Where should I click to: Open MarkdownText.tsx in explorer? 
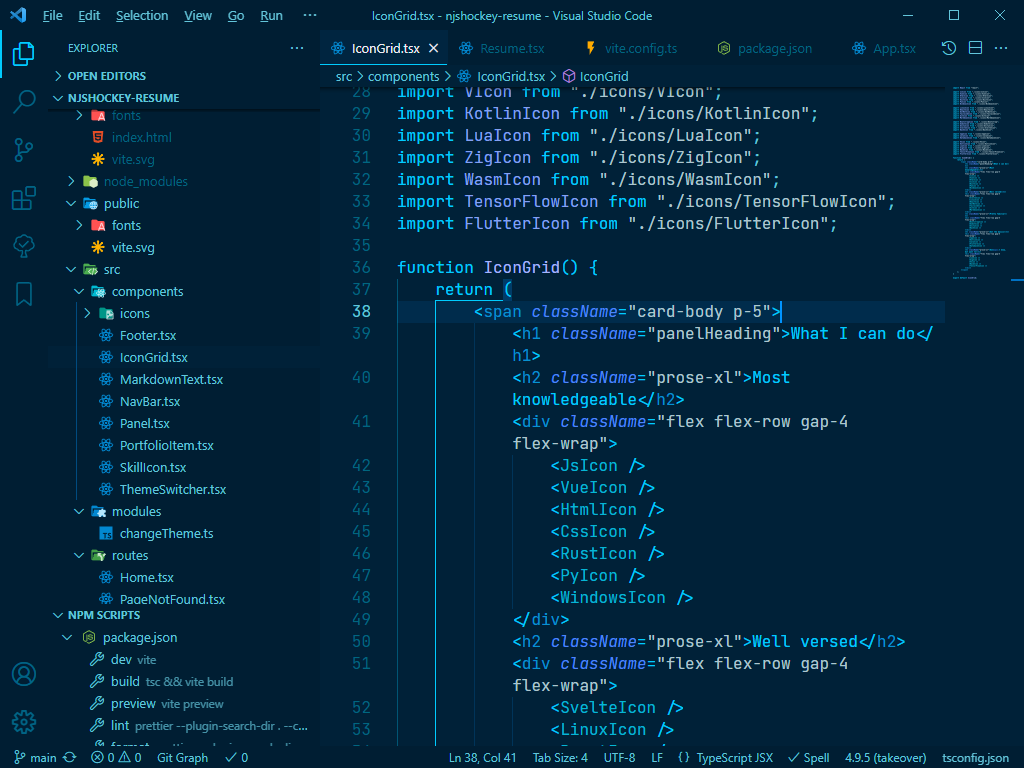[x=171, y=379]
